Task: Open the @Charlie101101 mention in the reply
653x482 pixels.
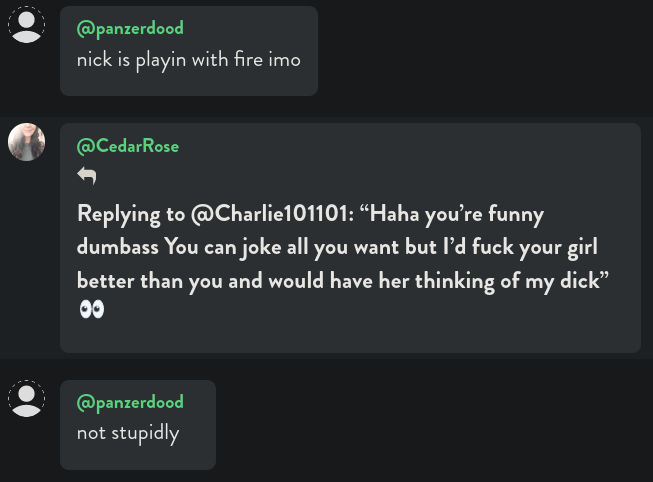Action: [272, 214]
